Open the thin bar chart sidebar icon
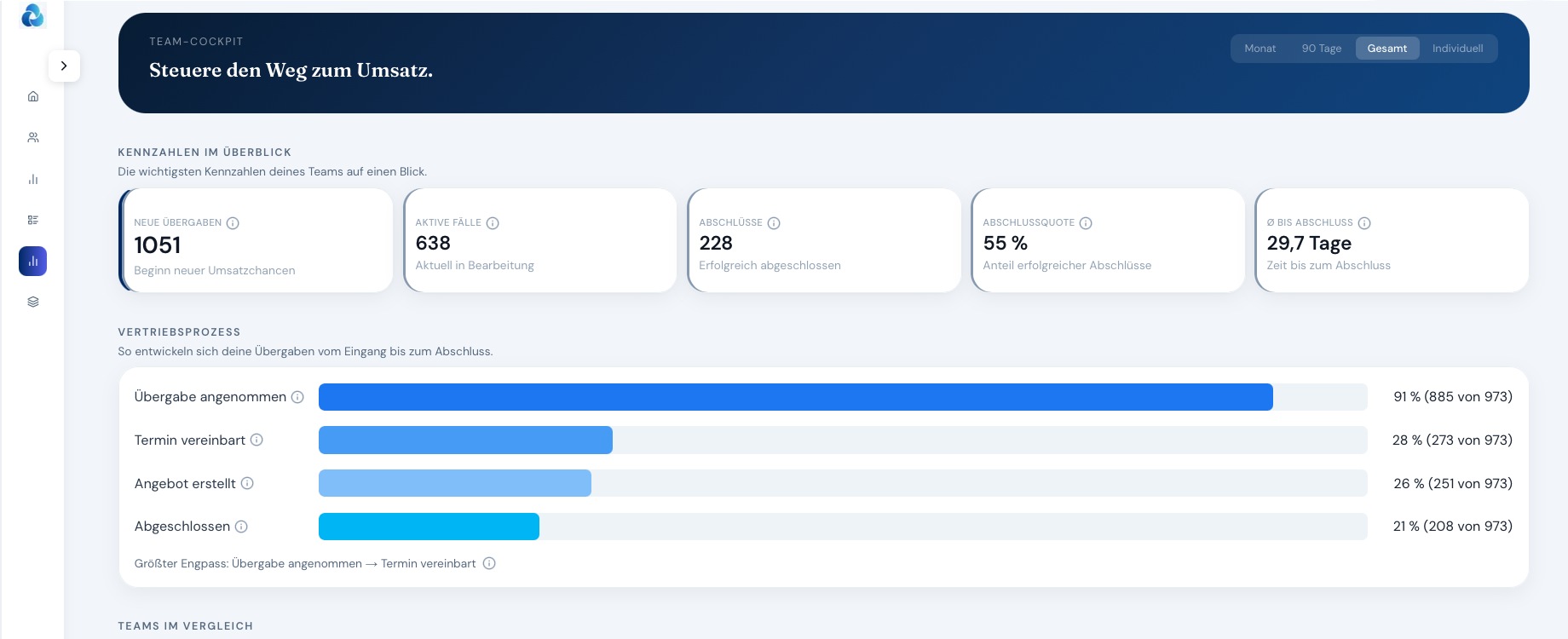The width and height of the screenshot is (1568, 639). 33,179
